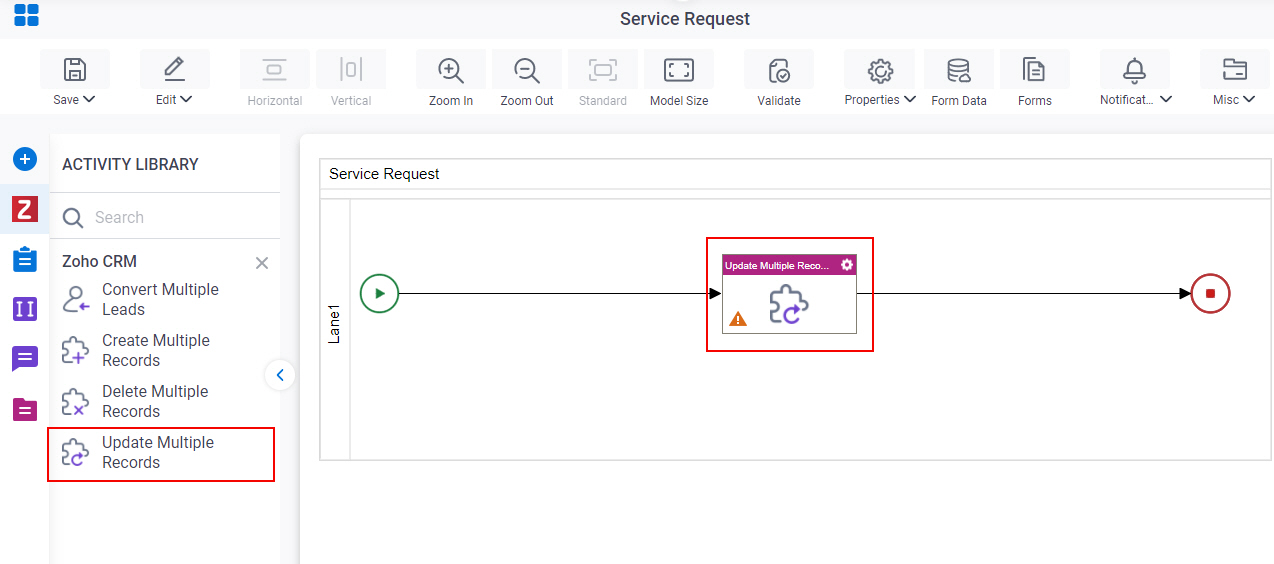Screen dimensions: 1274x564
Task: Click the Lane1 swimlane label
Action: pyautogui.click(x=335, y=325)
